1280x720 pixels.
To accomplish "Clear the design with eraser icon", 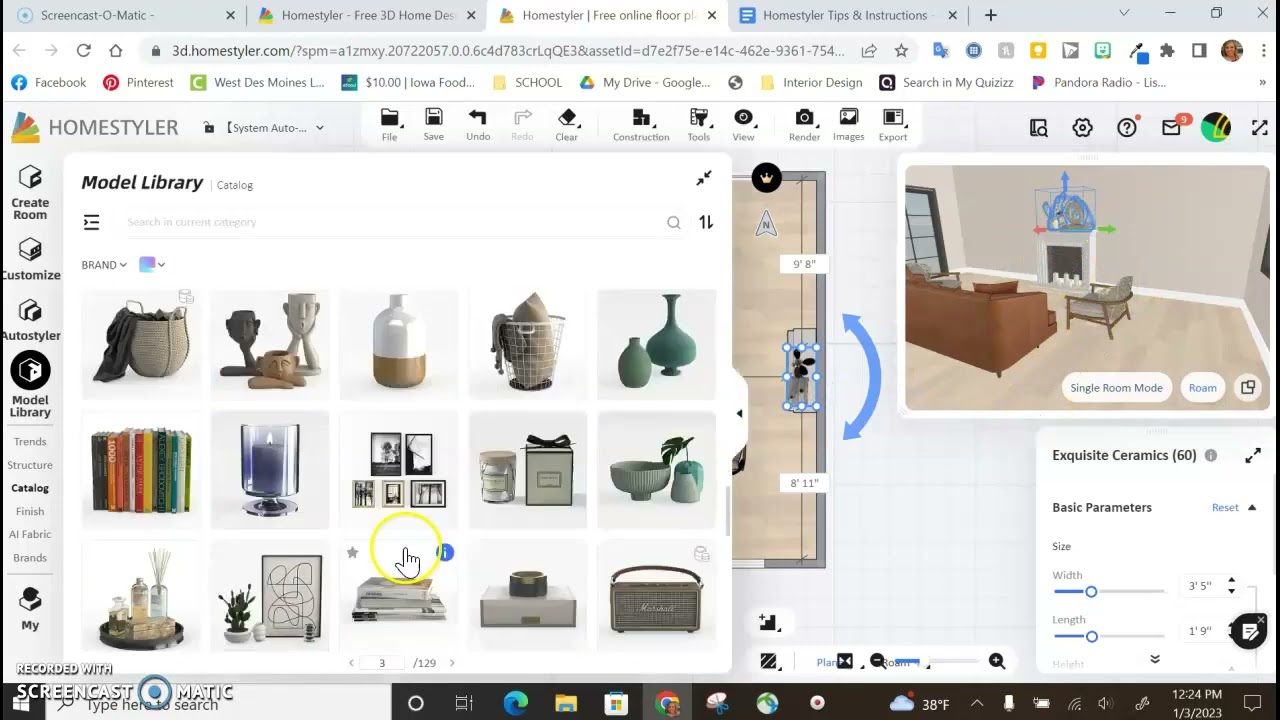I will click(567, 124).
